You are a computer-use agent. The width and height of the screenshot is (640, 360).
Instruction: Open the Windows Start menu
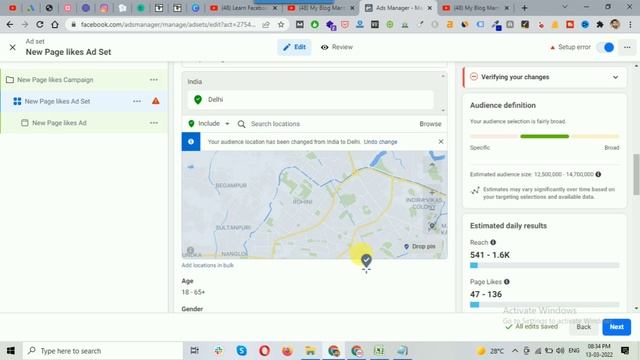click(x=11, y=351)
